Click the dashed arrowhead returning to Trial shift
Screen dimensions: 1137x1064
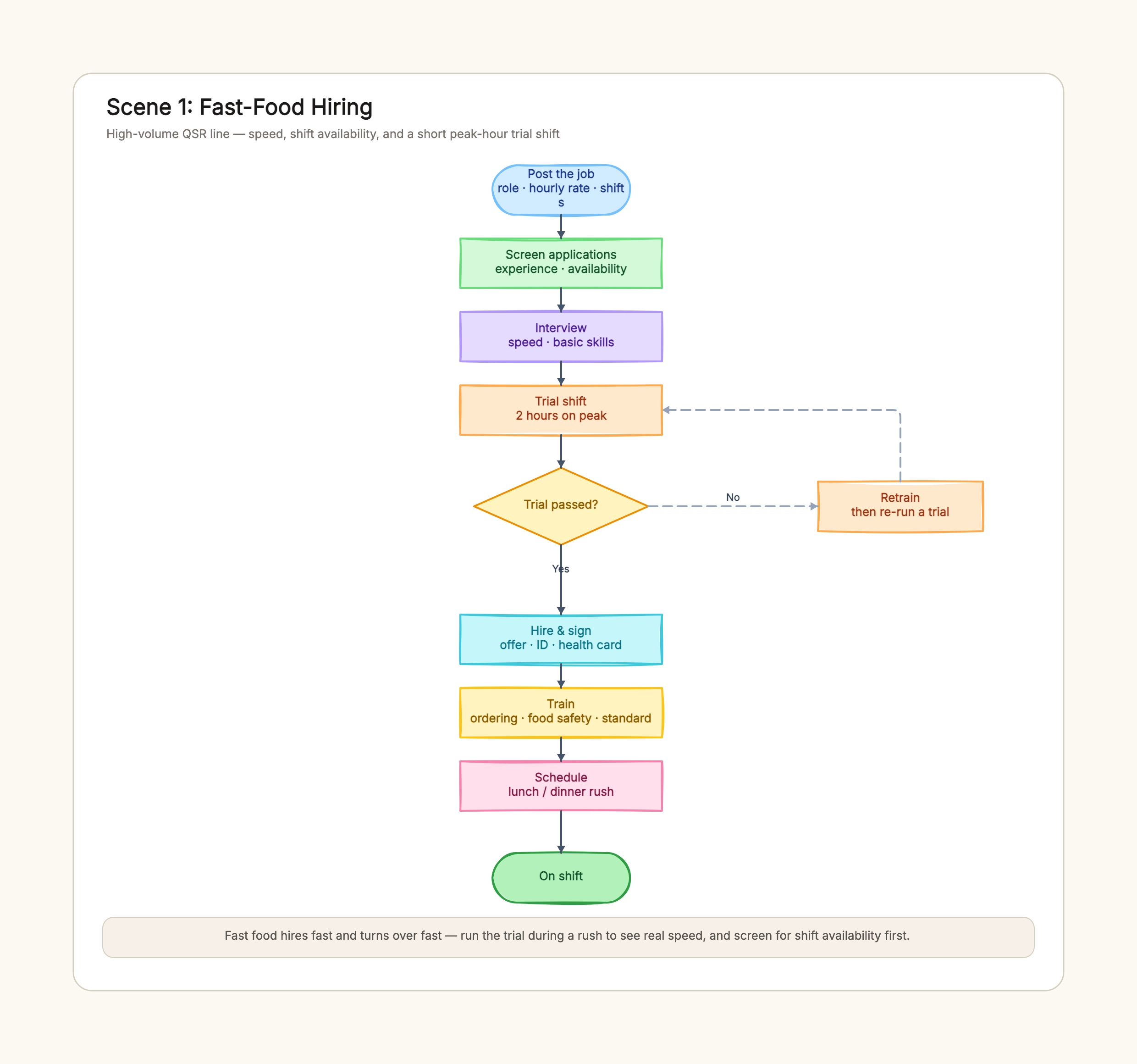pyautogui.click(x=667, y=410)
